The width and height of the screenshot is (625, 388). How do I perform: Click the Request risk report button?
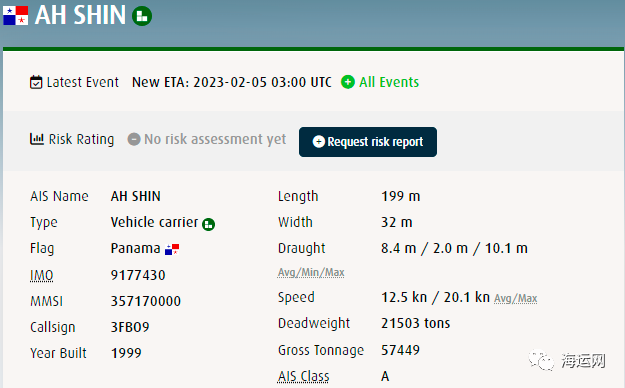(x=368, y=142)
